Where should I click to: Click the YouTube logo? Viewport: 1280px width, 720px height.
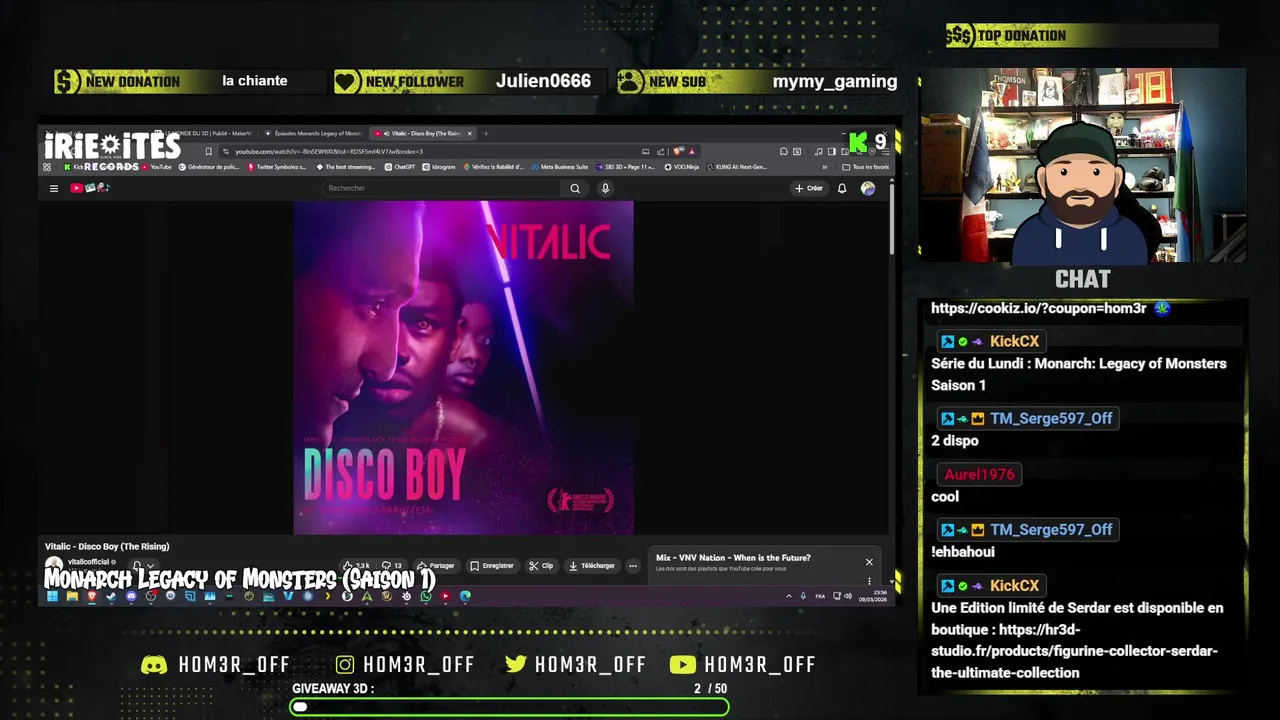[x=89, y=188]
